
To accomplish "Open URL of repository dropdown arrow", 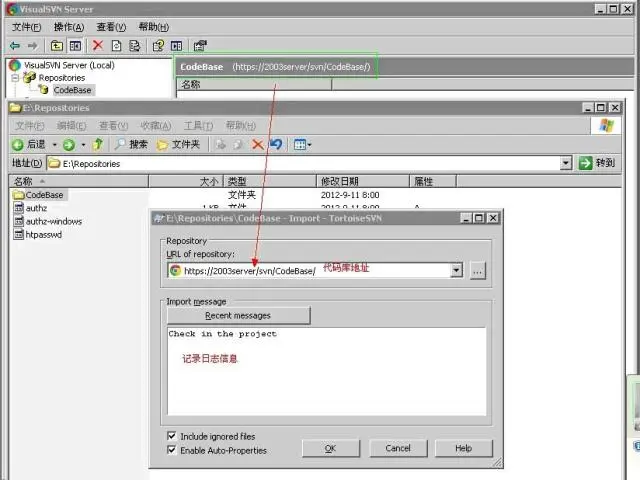I will tap(457, 270).
